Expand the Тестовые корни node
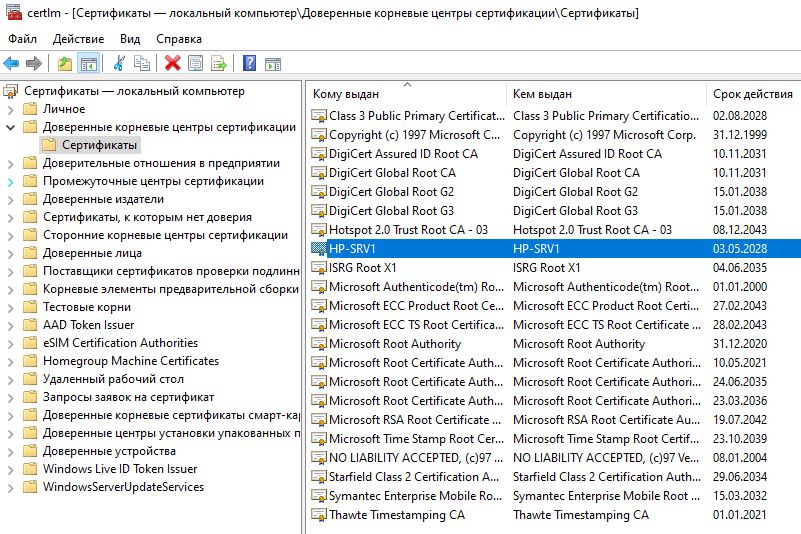801x534 pixels. tap(11, 308)
